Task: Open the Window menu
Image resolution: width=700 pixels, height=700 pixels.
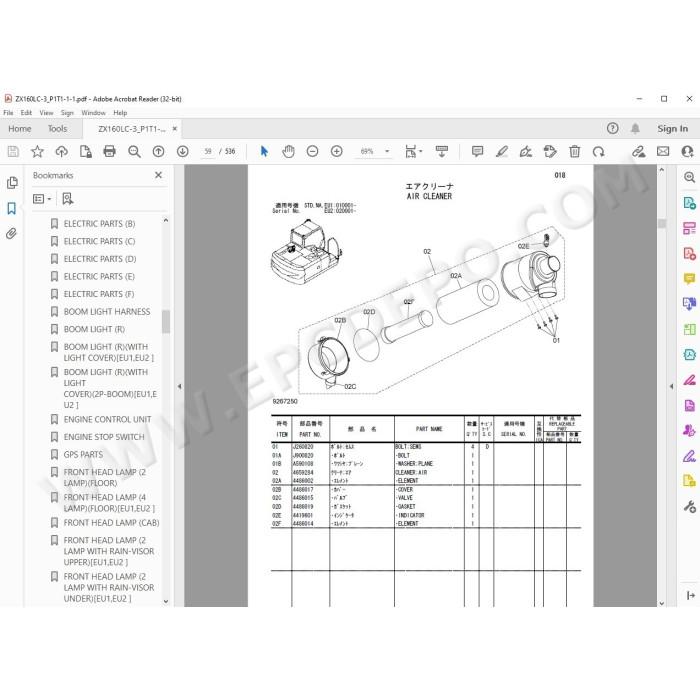Action: pyautogui.click(x=93, y=113)
